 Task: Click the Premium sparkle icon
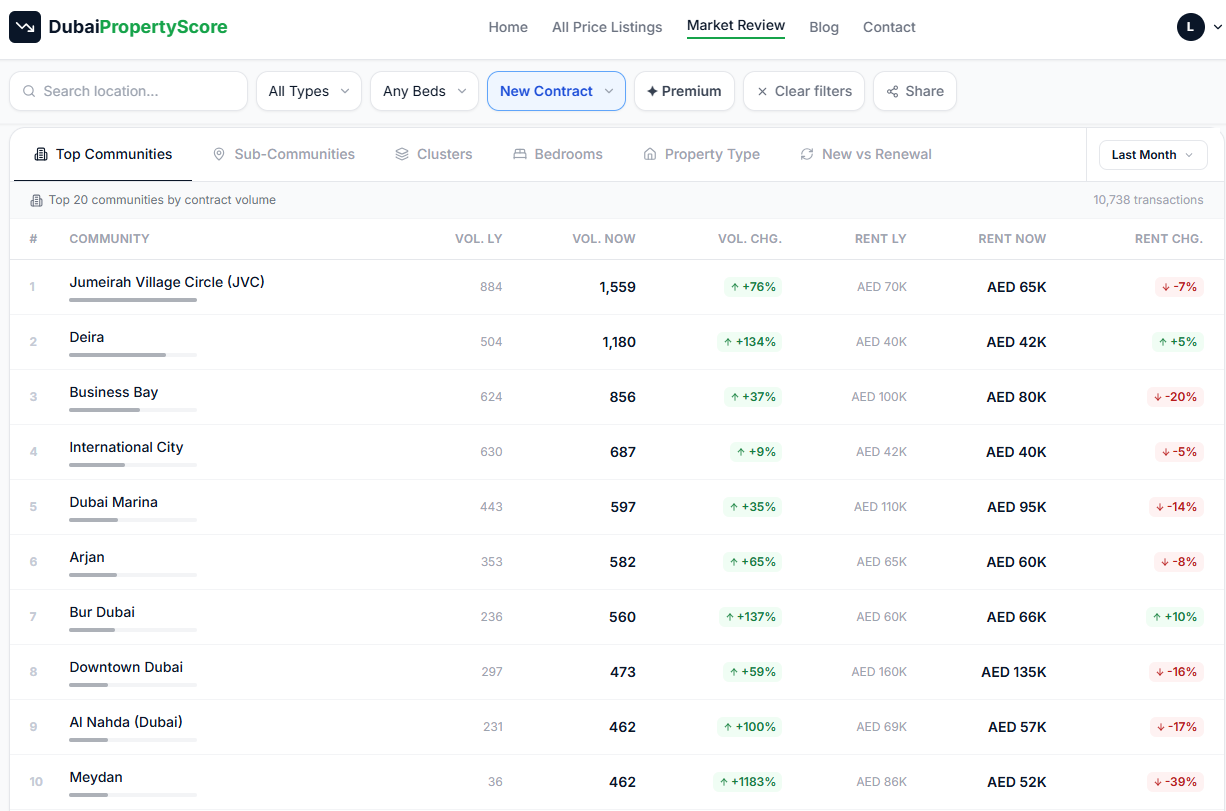coord(652,91)
